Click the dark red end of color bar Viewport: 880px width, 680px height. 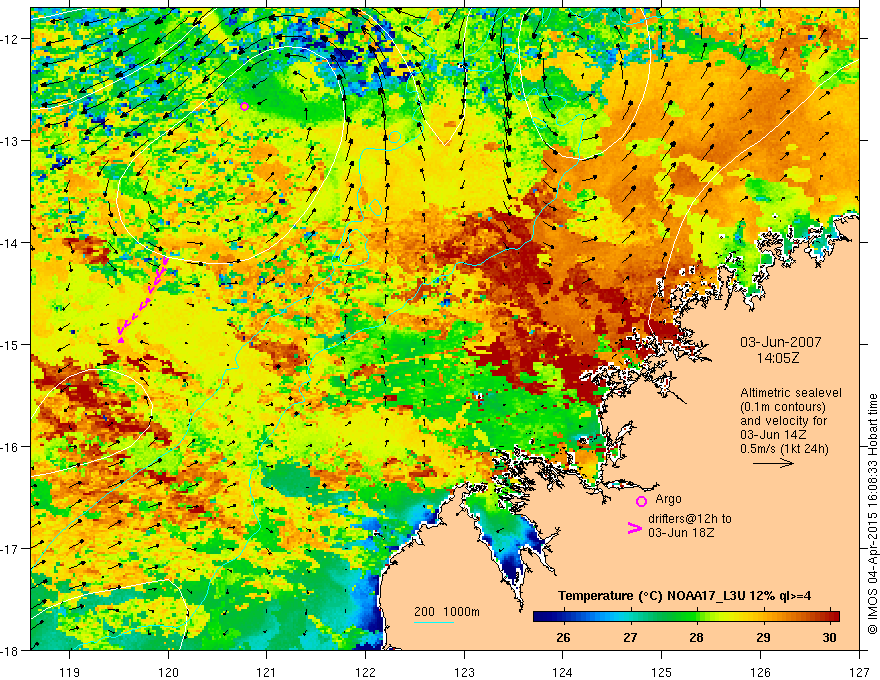[x=833, y=616]
